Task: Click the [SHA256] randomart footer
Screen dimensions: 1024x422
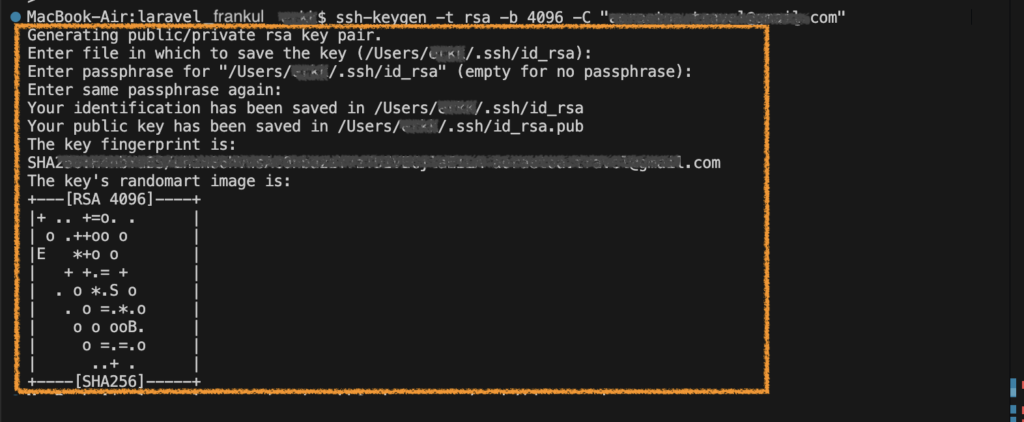Action: (110, 381)
